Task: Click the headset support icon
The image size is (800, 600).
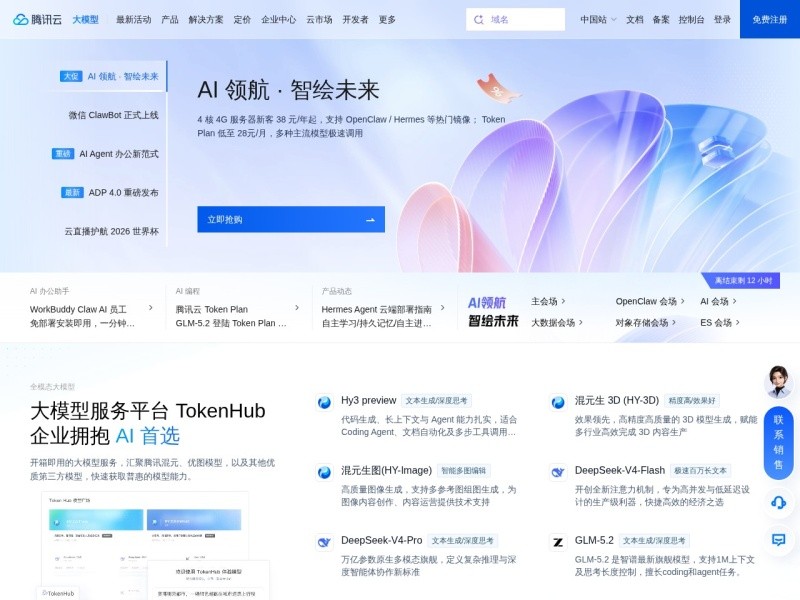Action: pyautogui.click(x=778, y=503)
